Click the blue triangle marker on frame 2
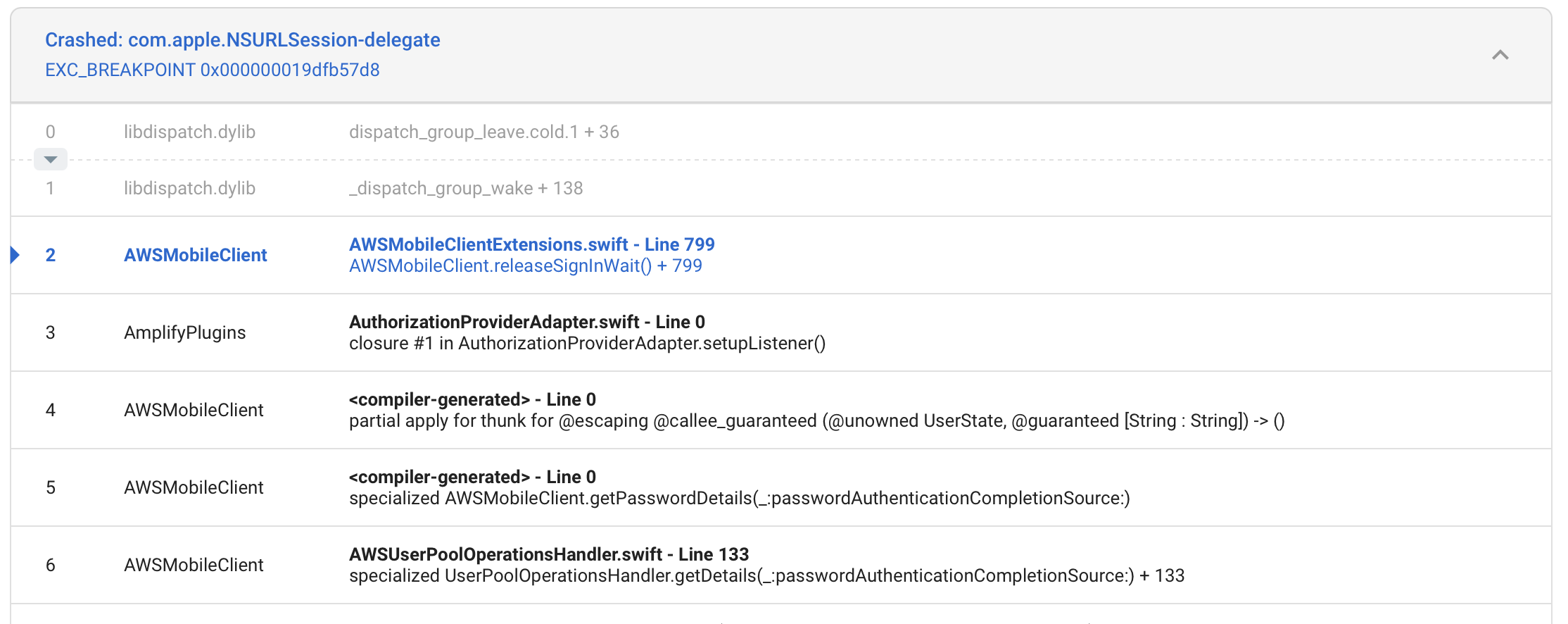Image resolution: width=1568 pixels, height=624 pixels. [15, 255]
